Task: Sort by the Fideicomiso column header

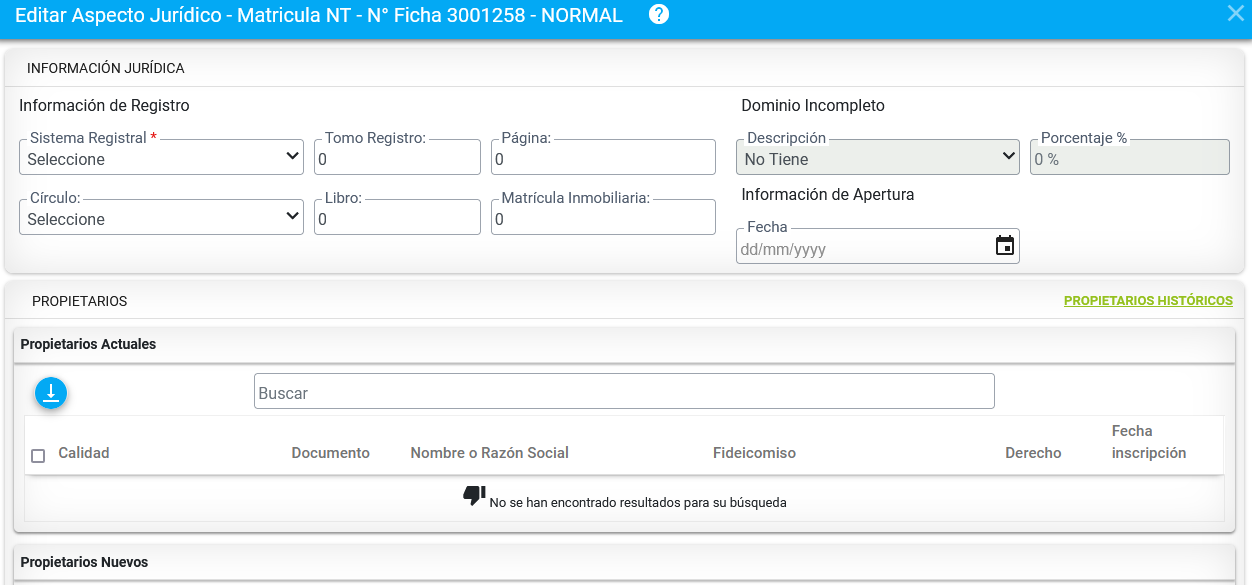Action: point(755,453)
